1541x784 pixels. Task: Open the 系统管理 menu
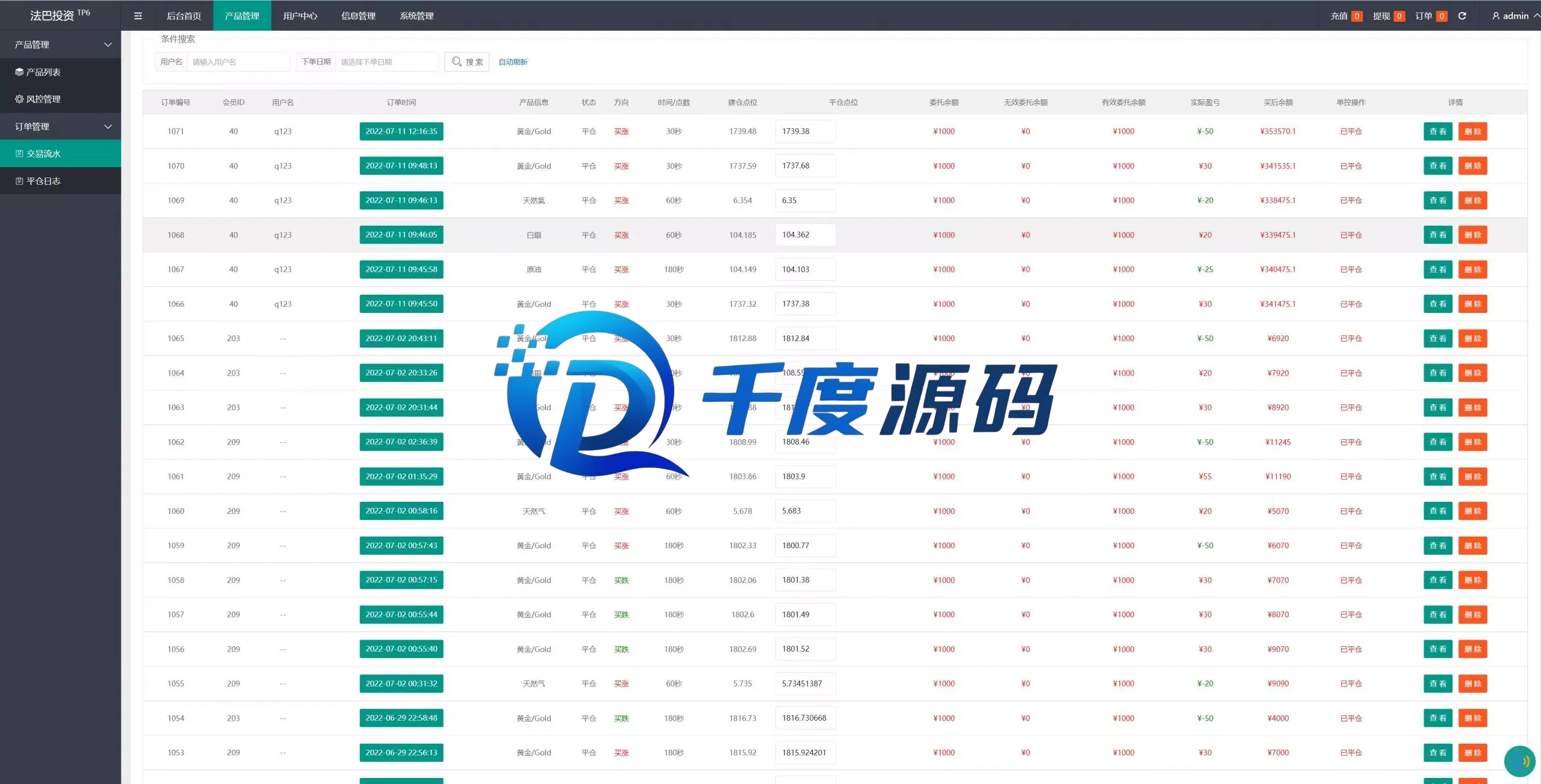pos(417,16)
